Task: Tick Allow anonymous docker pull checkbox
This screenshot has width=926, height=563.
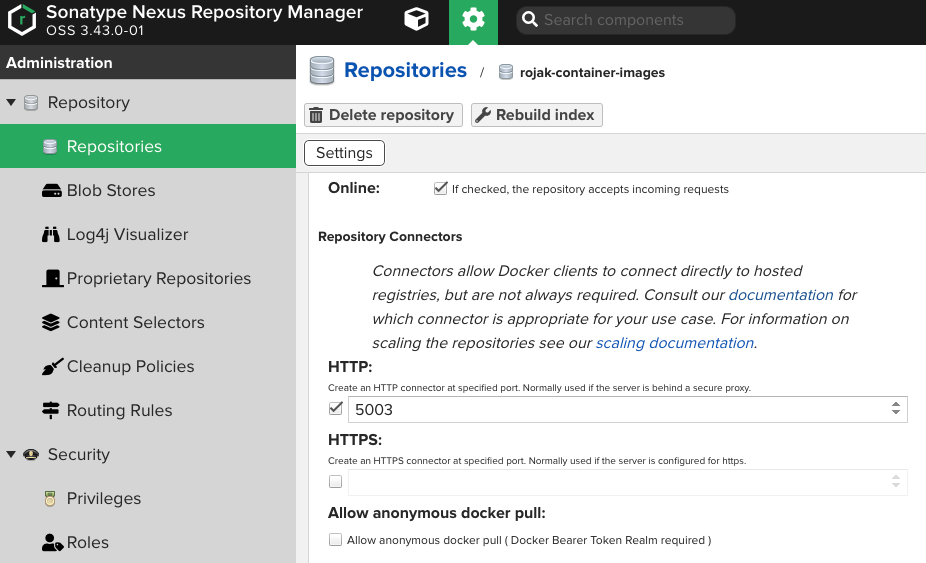Action: (x=335, y=539)
